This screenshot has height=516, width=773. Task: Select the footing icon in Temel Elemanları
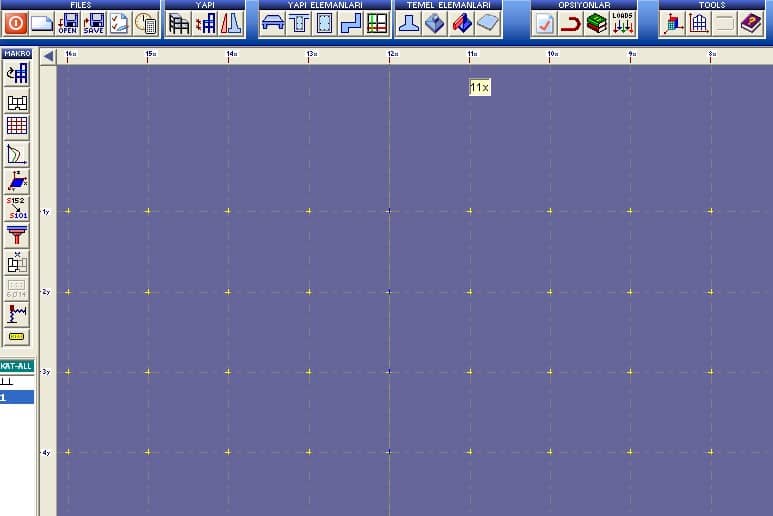[408, 24]
